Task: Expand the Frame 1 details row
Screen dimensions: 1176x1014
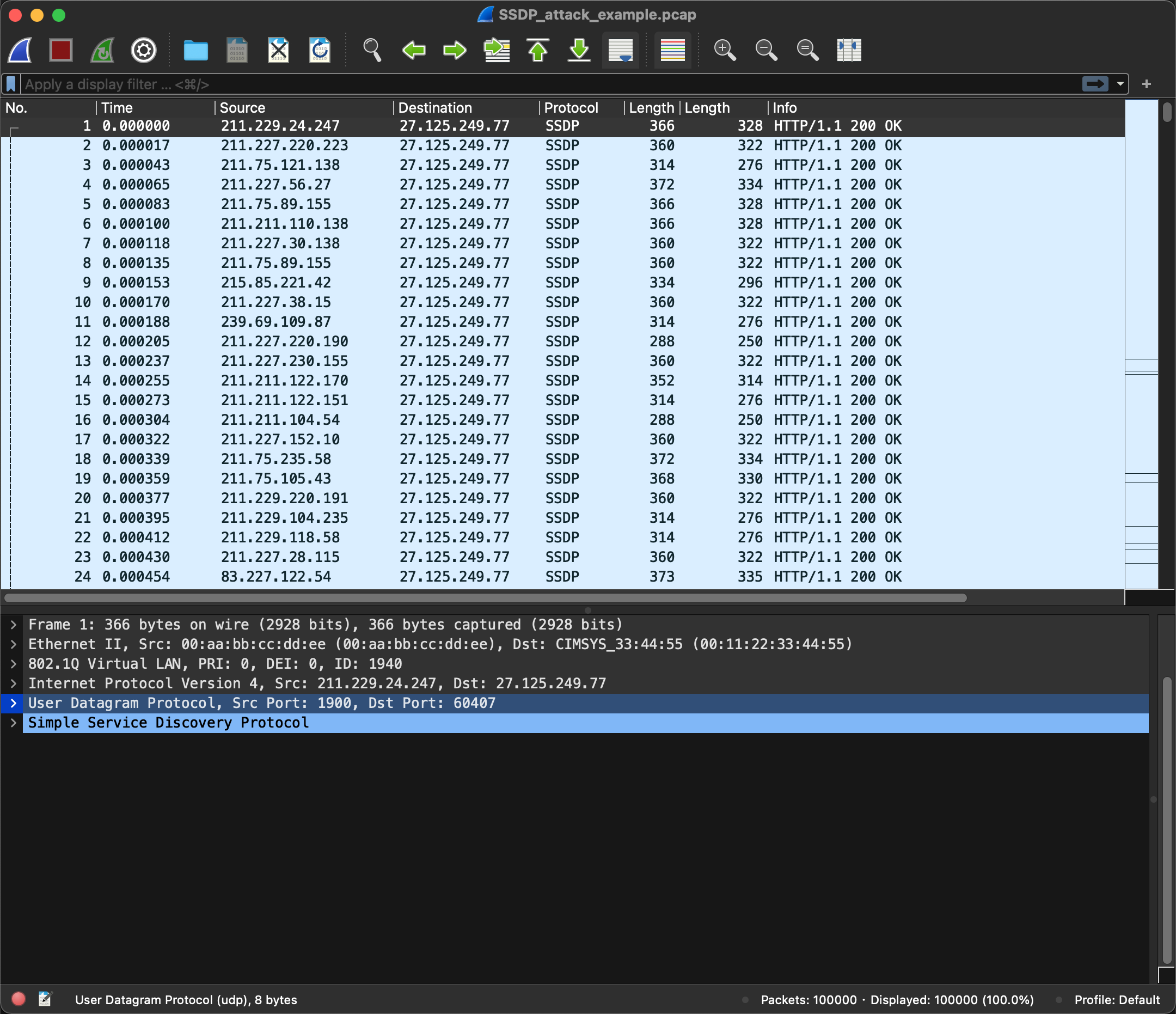Action: point(13,625)
